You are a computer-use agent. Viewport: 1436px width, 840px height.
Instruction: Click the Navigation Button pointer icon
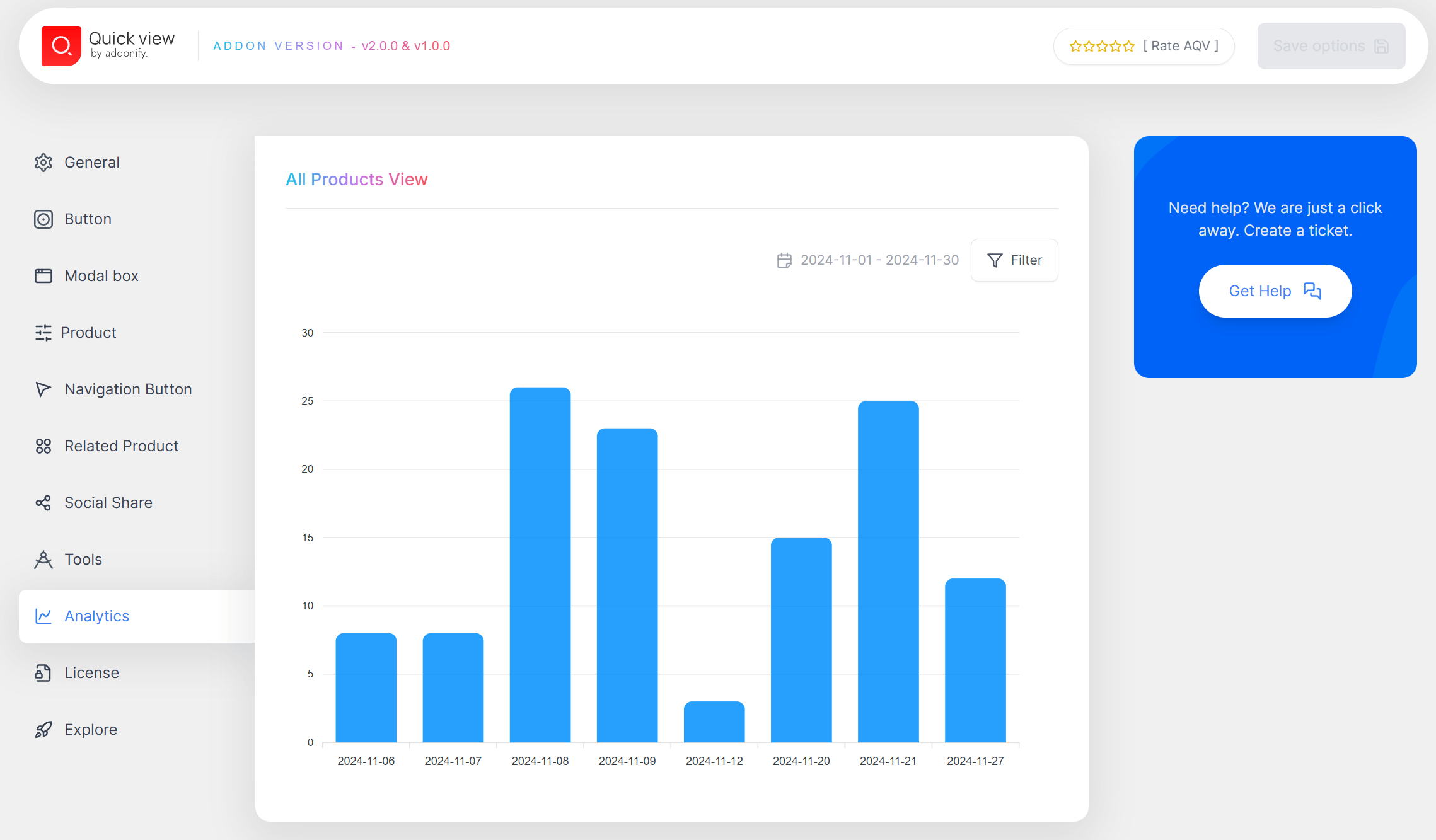tap(43, 389)
